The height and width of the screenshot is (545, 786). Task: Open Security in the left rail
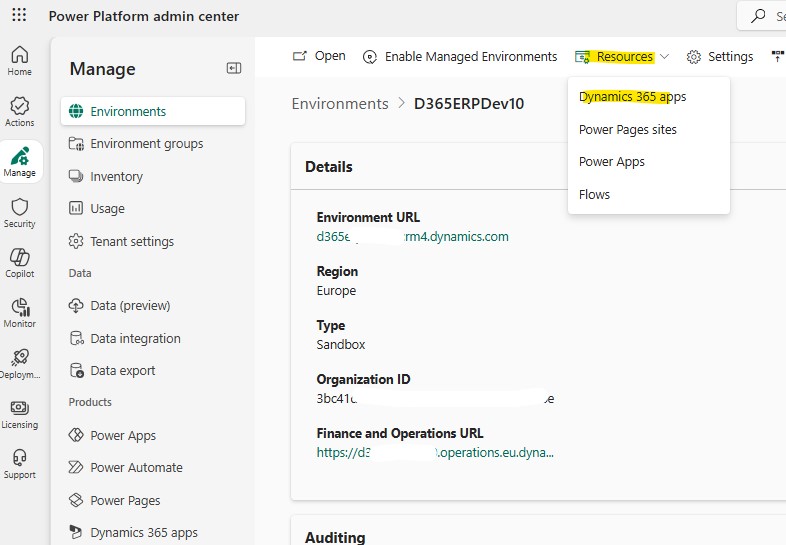click(20, 213)
